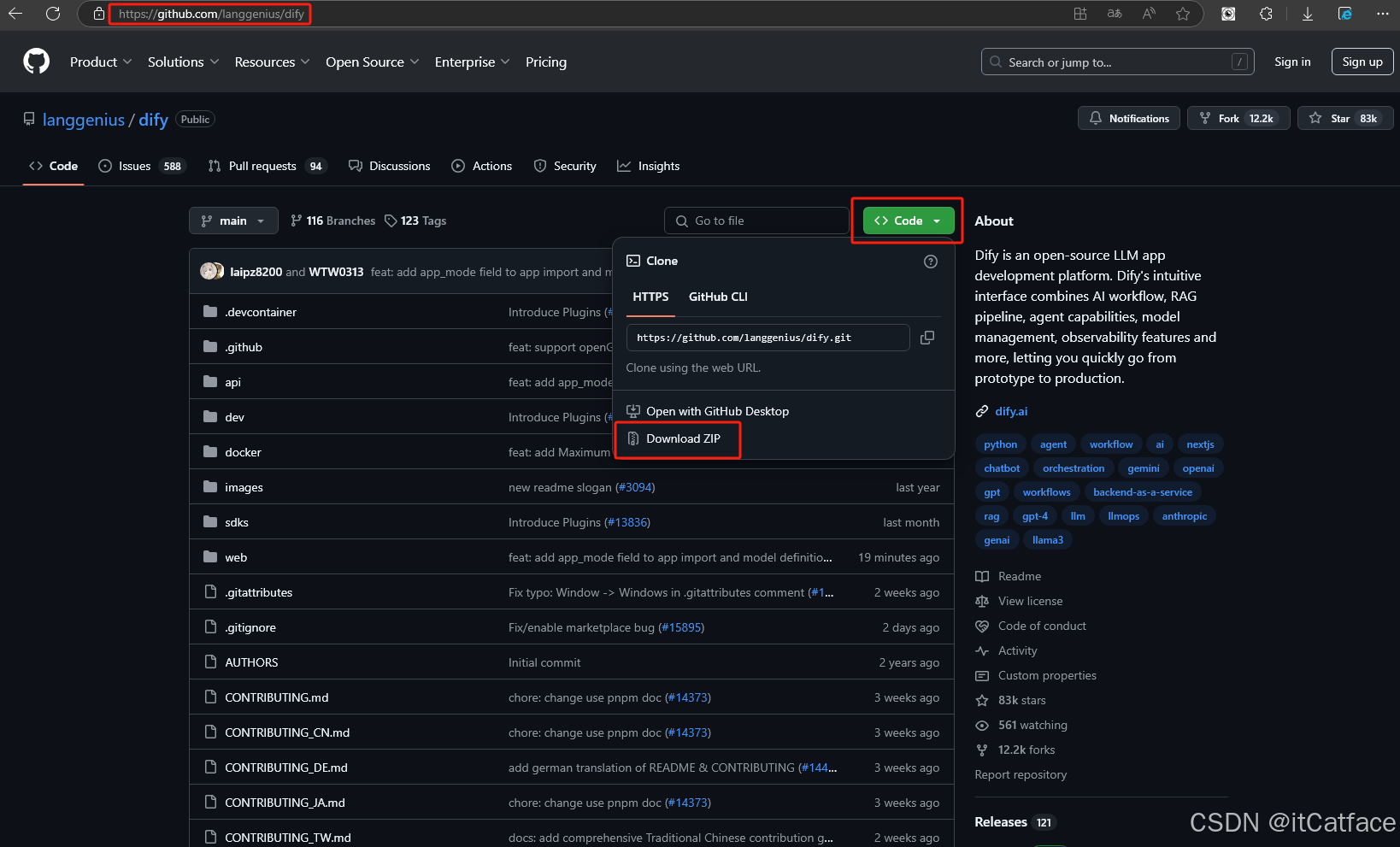The image size is (1400, 847).
Task: Click the browser address bar URL
Action: click(211, 14)
